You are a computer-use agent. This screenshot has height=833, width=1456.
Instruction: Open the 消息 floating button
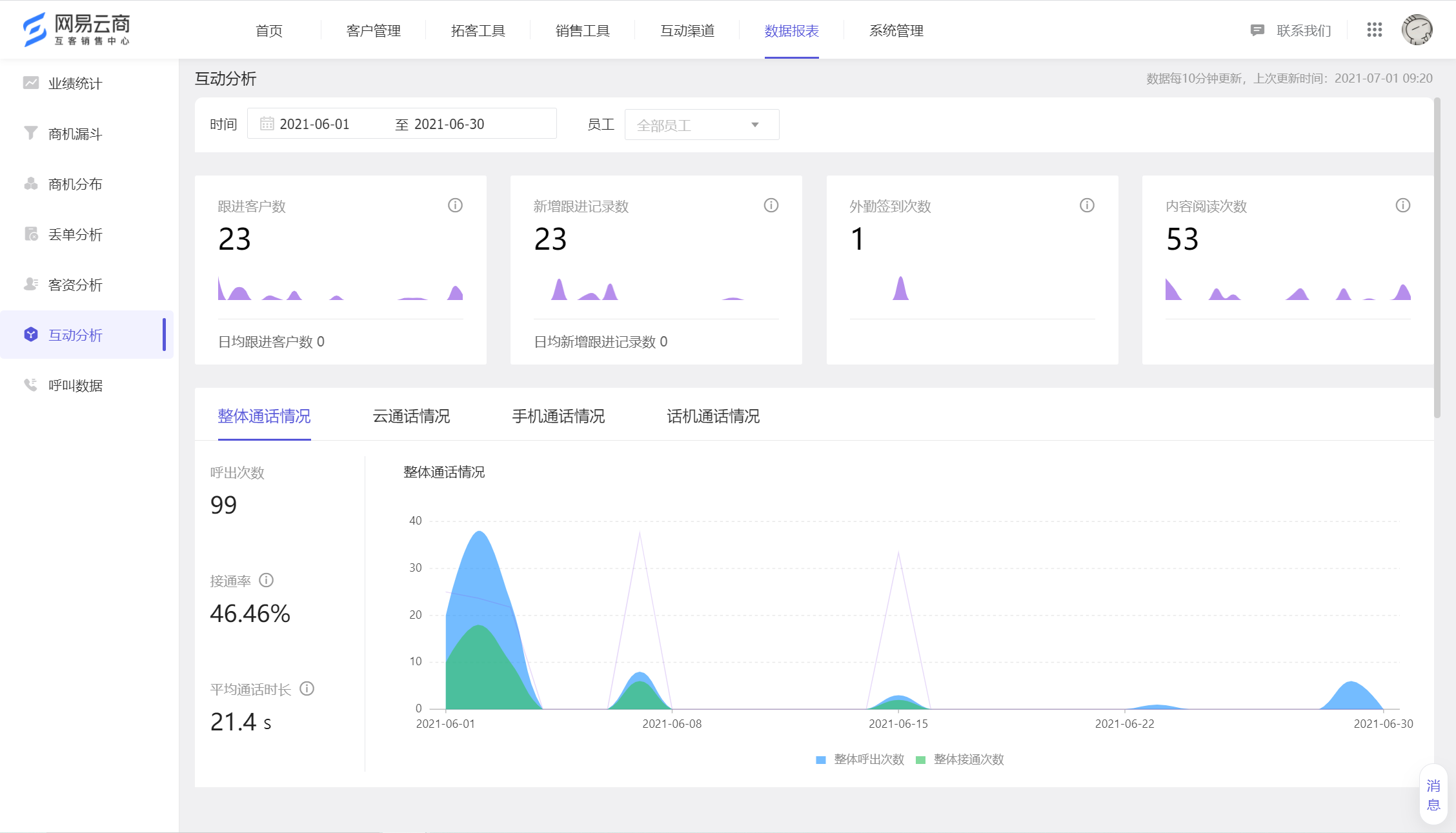(1433, 794)
